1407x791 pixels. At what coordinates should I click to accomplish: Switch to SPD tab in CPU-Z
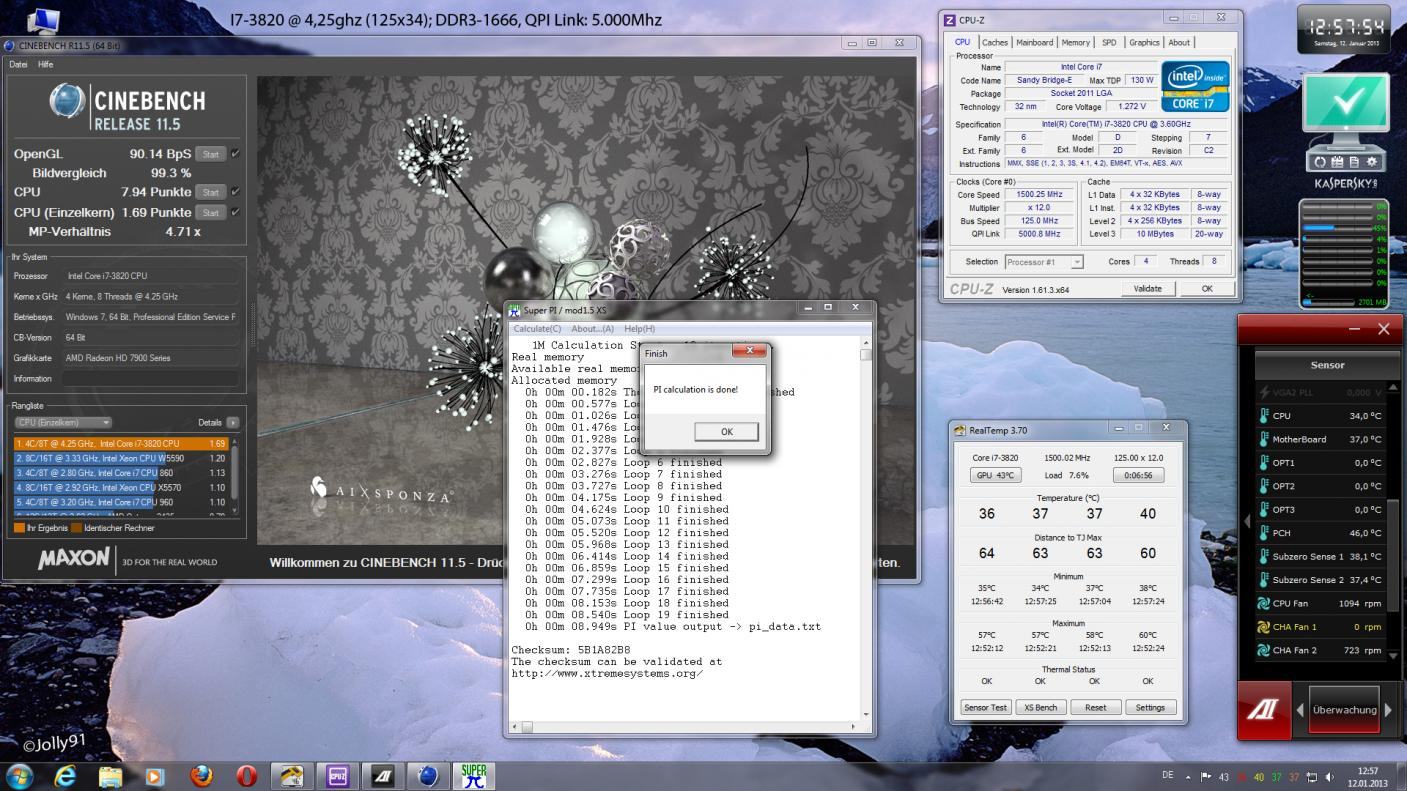1109,42
